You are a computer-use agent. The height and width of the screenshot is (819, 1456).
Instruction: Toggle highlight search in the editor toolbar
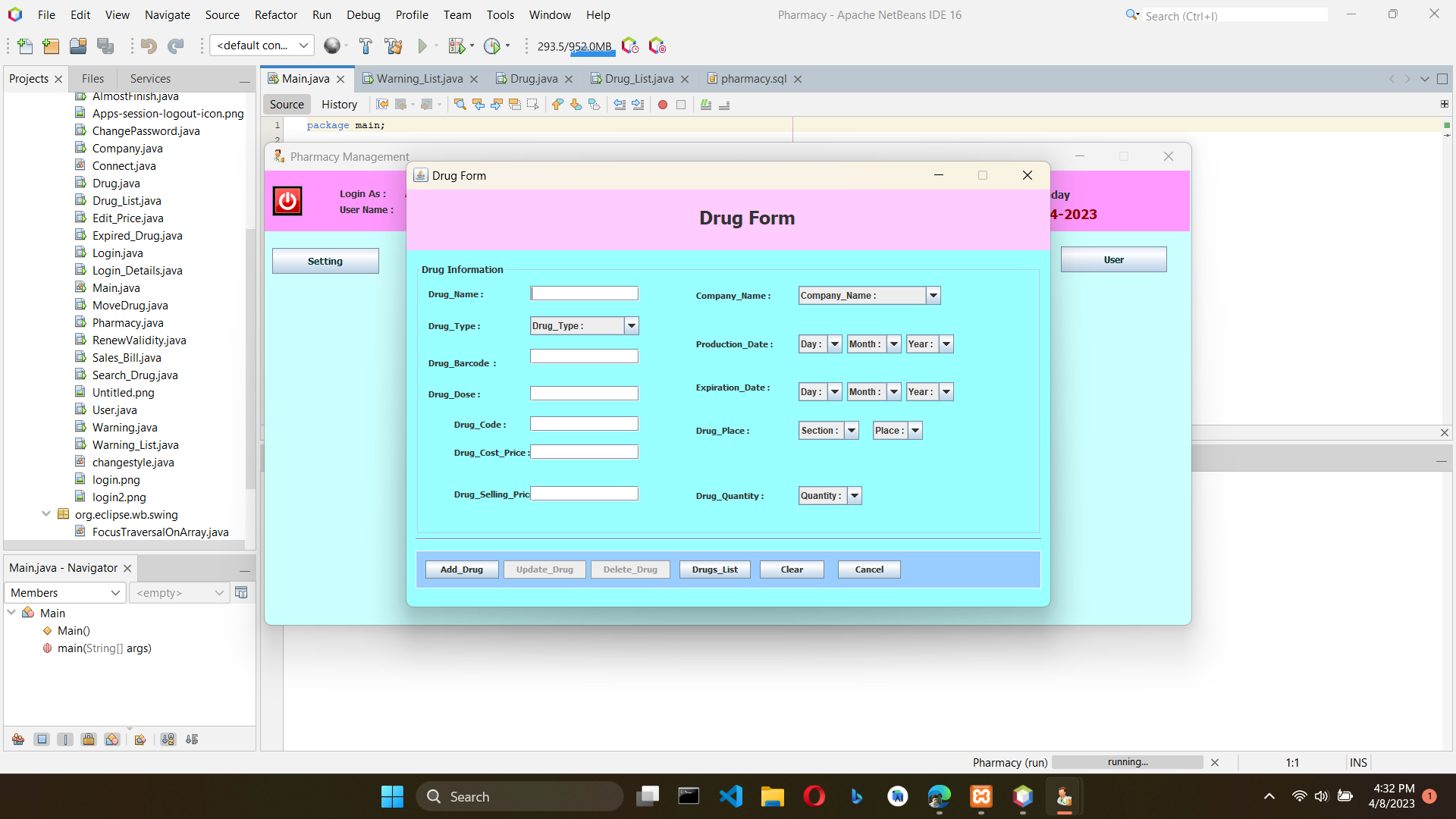(515, 105)
